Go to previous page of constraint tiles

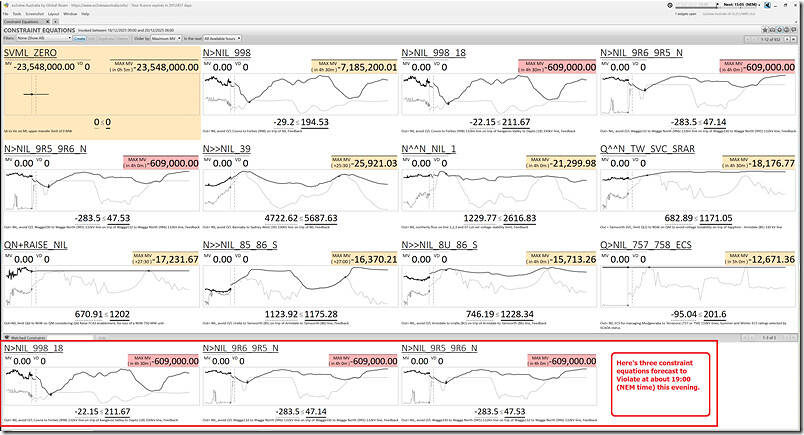[754, 39]
